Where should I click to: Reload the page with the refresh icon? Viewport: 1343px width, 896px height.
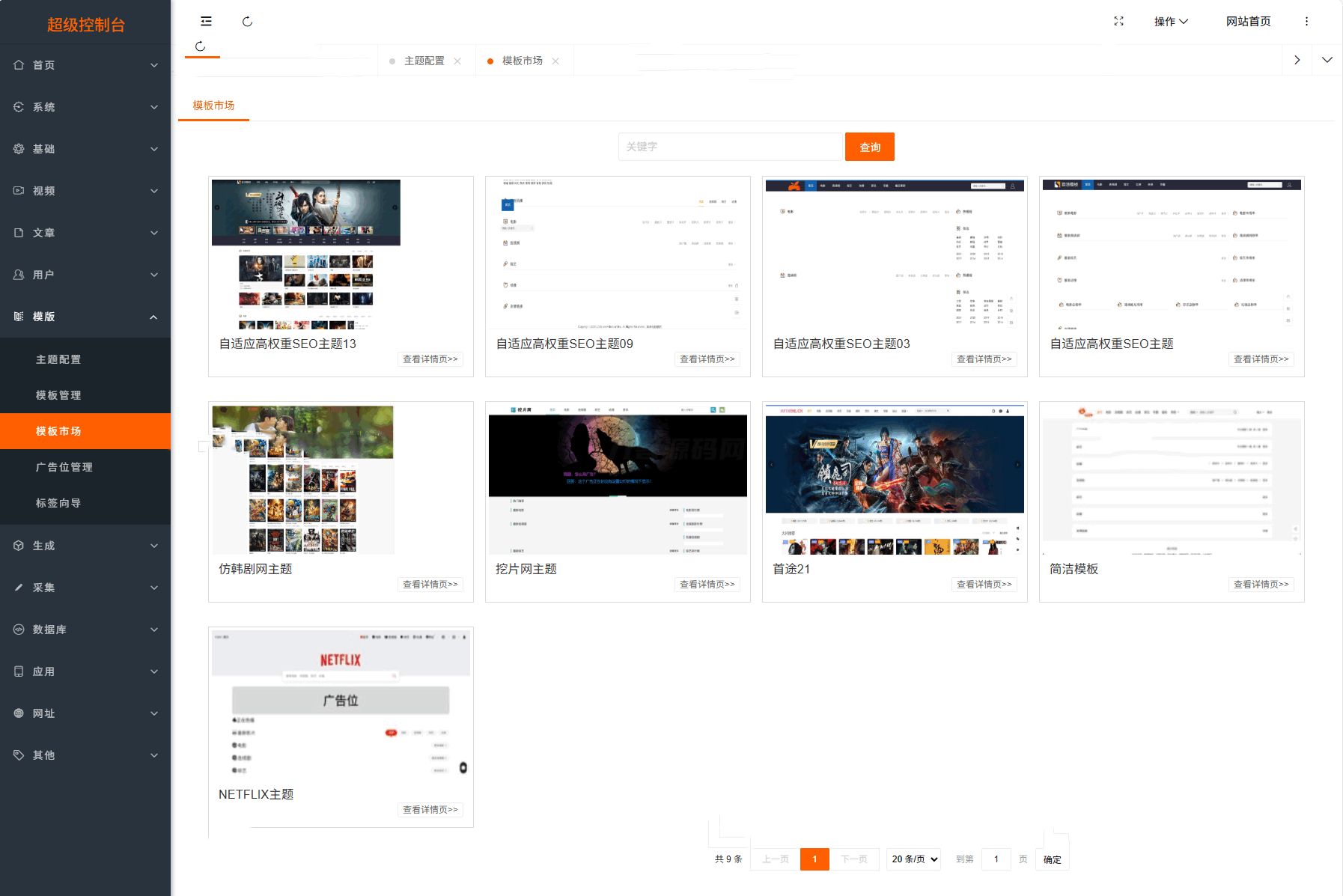point(247,21)
